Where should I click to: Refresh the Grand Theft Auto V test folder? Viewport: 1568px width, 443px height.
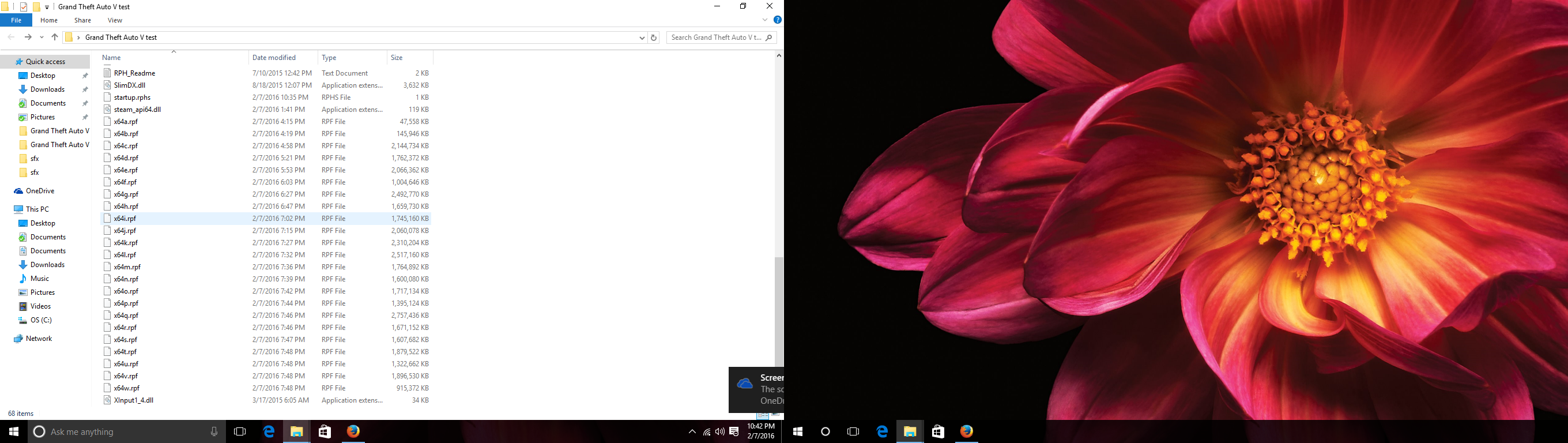pyautogui.click(x=654, y=37)
